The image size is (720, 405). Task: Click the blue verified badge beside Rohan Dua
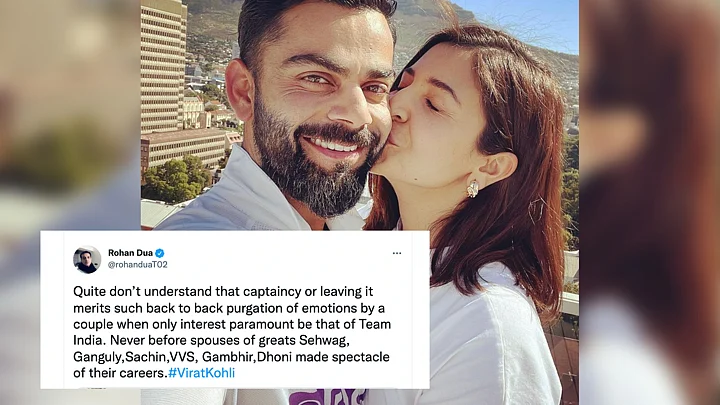(x=160, y=253)
